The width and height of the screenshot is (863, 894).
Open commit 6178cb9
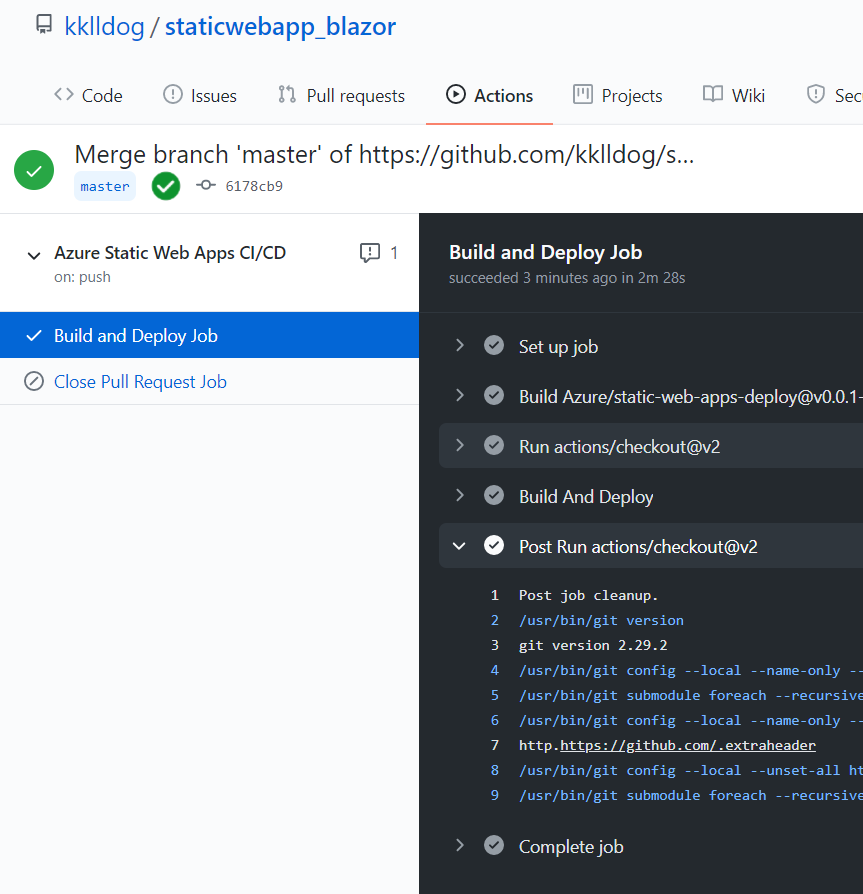254,186
